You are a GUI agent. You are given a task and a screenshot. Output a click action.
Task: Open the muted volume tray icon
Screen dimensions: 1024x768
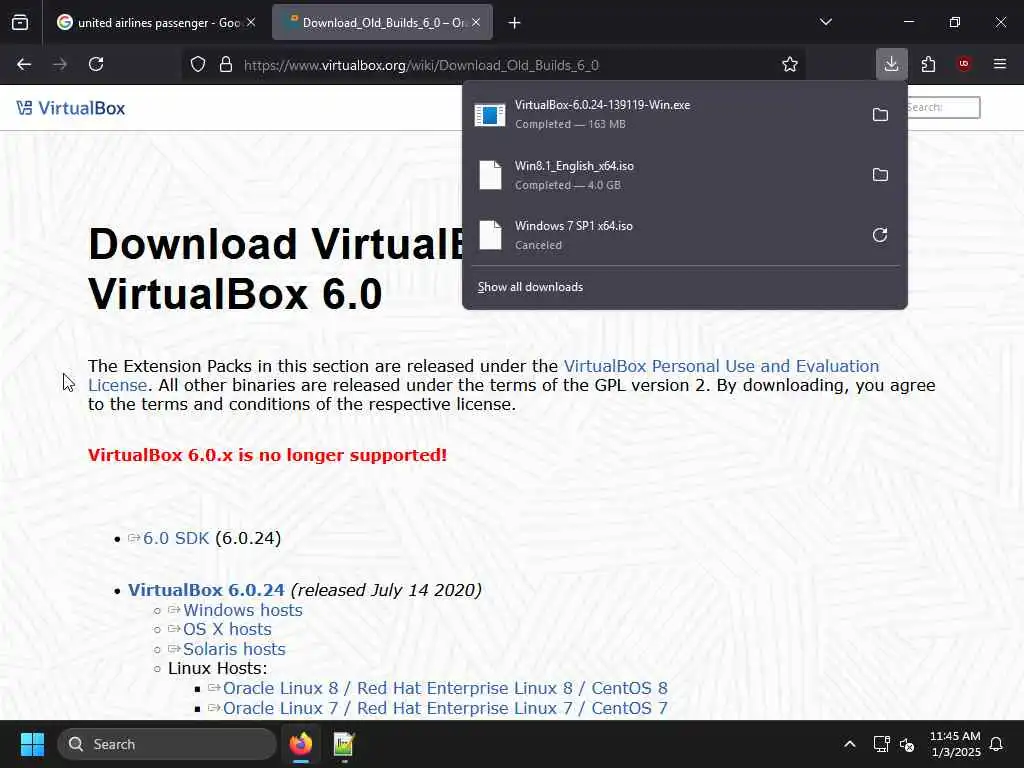pyautogui.click(x=907, y=744)
